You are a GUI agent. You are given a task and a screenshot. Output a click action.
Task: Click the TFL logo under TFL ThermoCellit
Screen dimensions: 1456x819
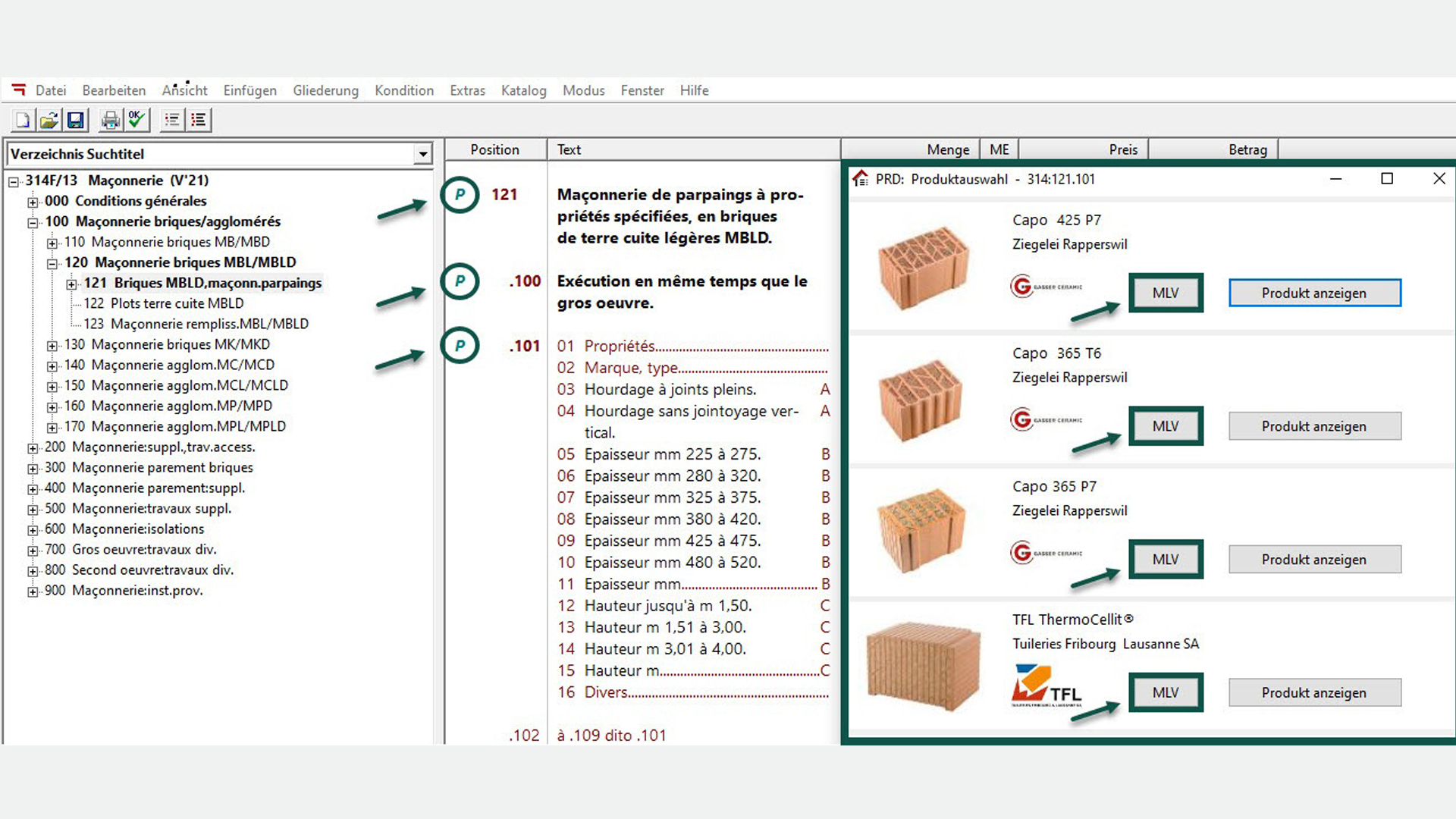coord(1046,685)
